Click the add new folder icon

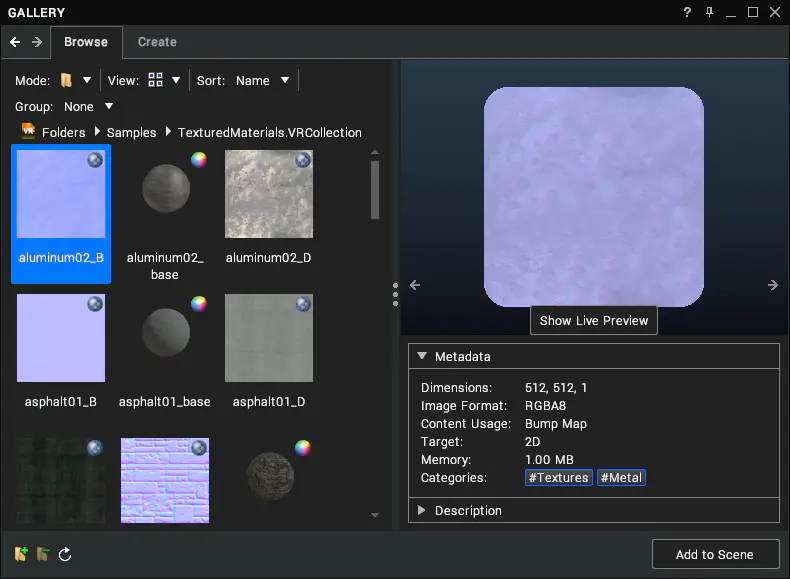pos(21,554)
